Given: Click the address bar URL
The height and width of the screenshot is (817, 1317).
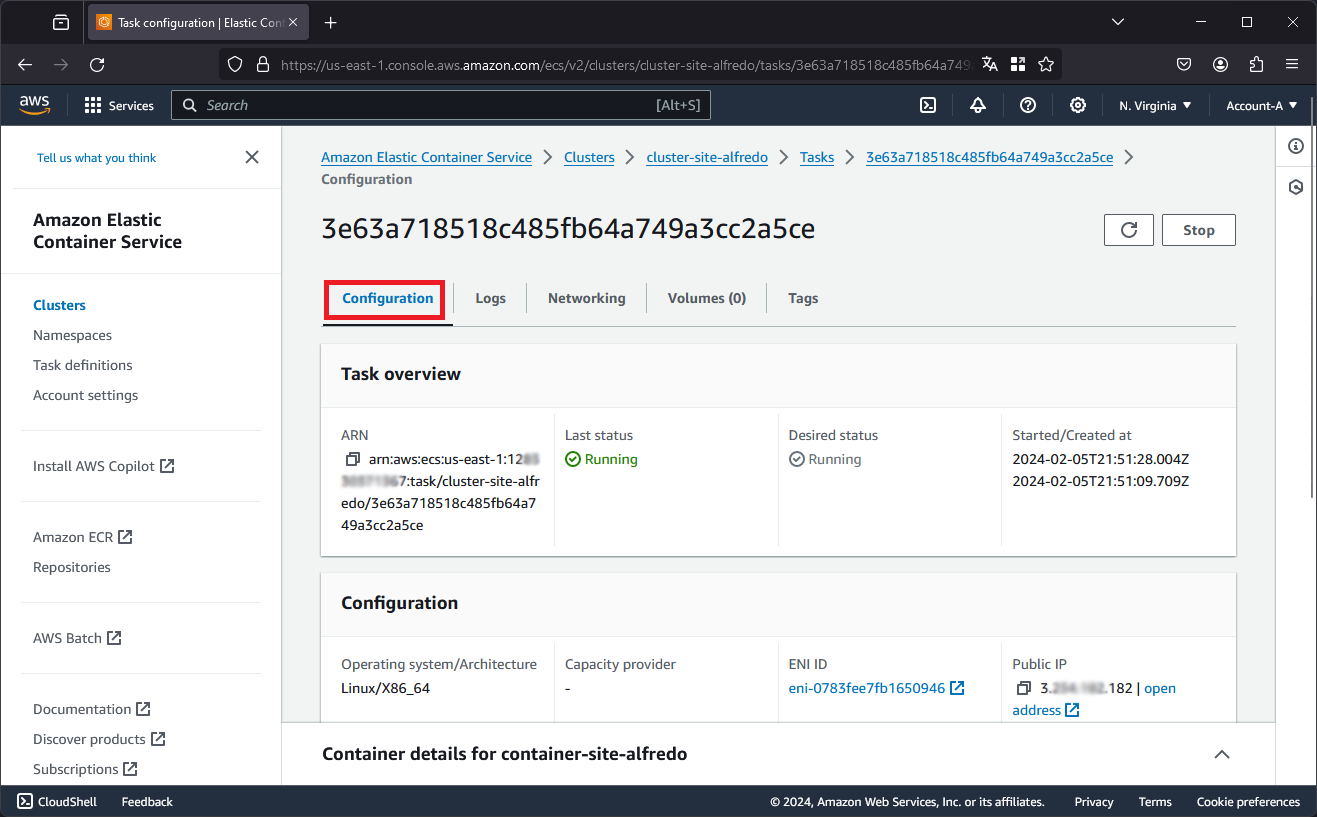Looking at the screenshot, I should point(624,64).
